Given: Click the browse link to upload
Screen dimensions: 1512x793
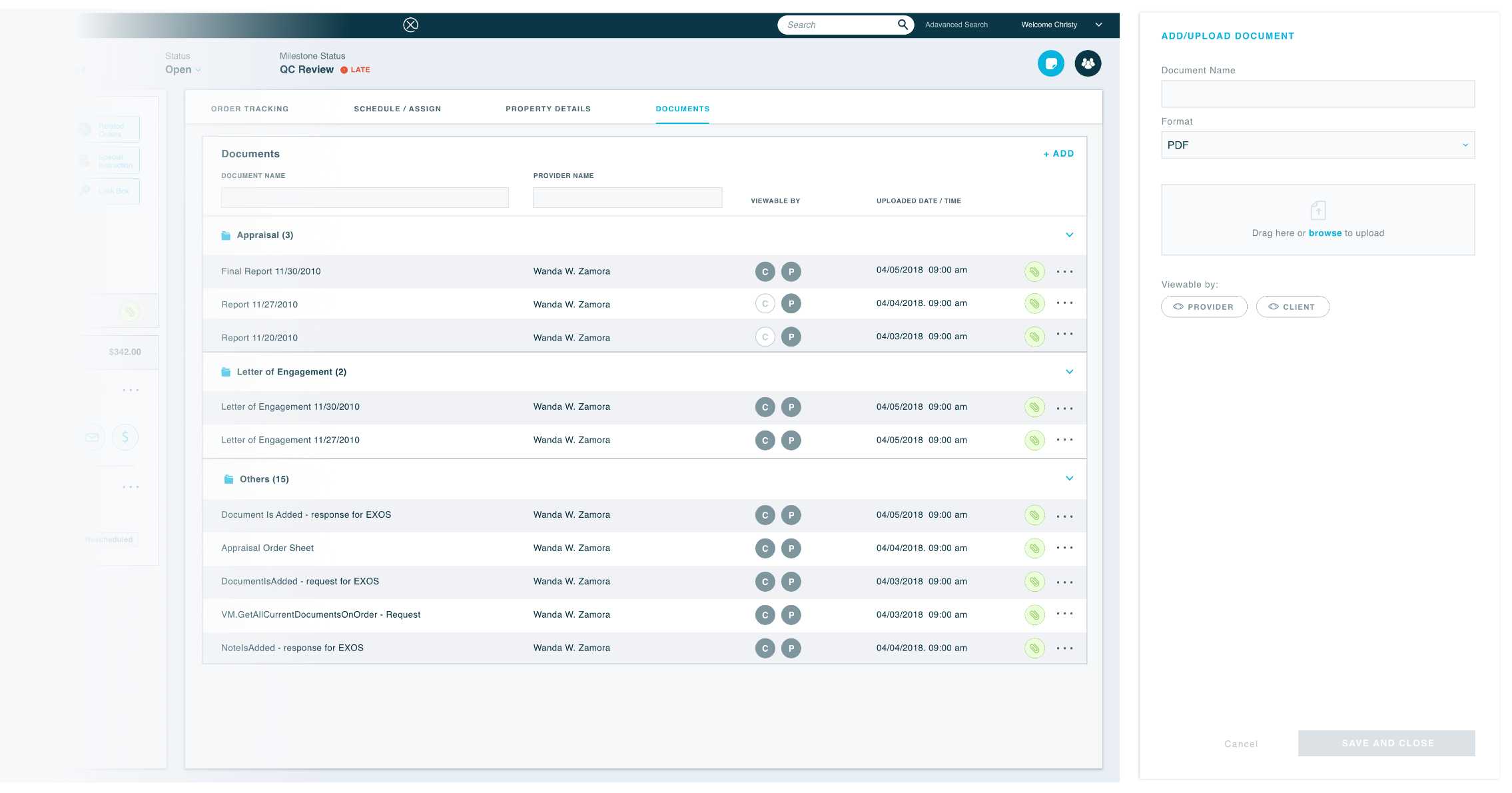Looking at the screenshot, I should tap(1325, 233).
